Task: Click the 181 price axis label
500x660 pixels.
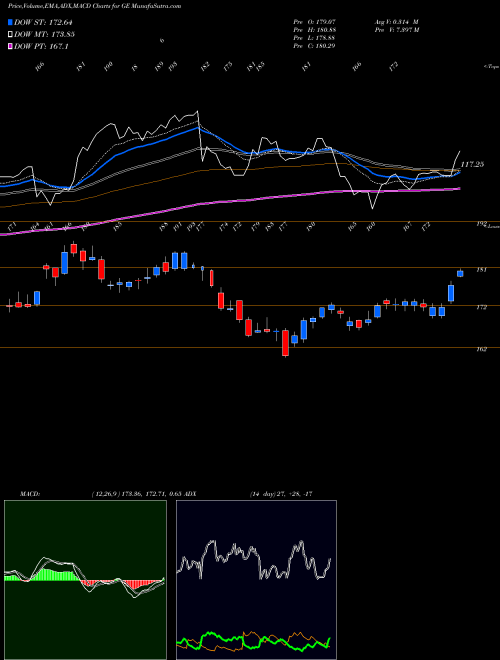Action: (481, 270)
